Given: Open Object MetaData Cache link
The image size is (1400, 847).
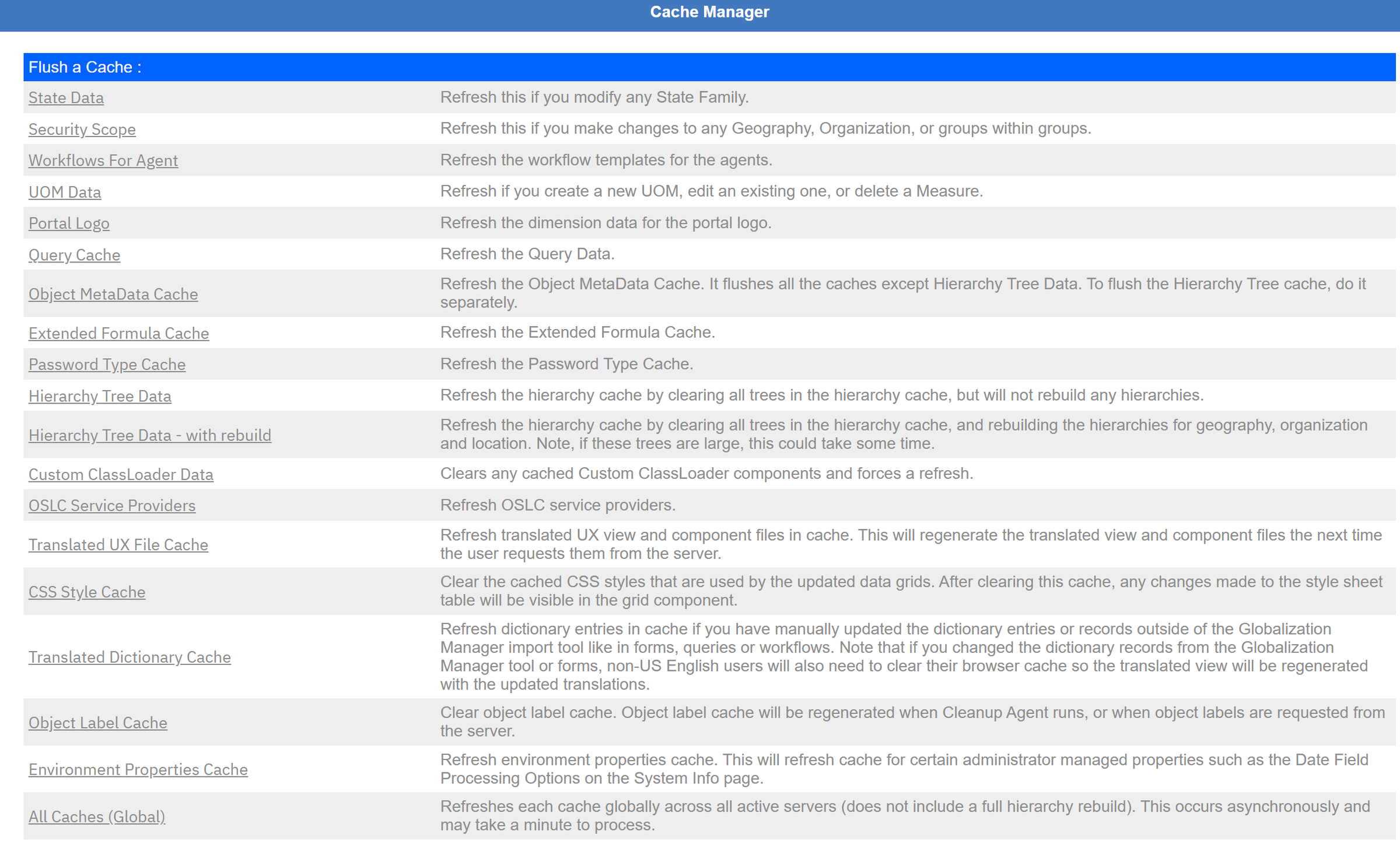Looking at the screenshot, I should [113, 294].
